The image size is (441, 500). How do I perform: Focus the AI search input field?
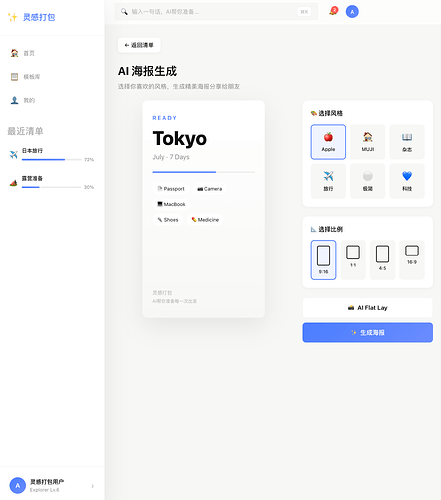(x=216, y=12)
